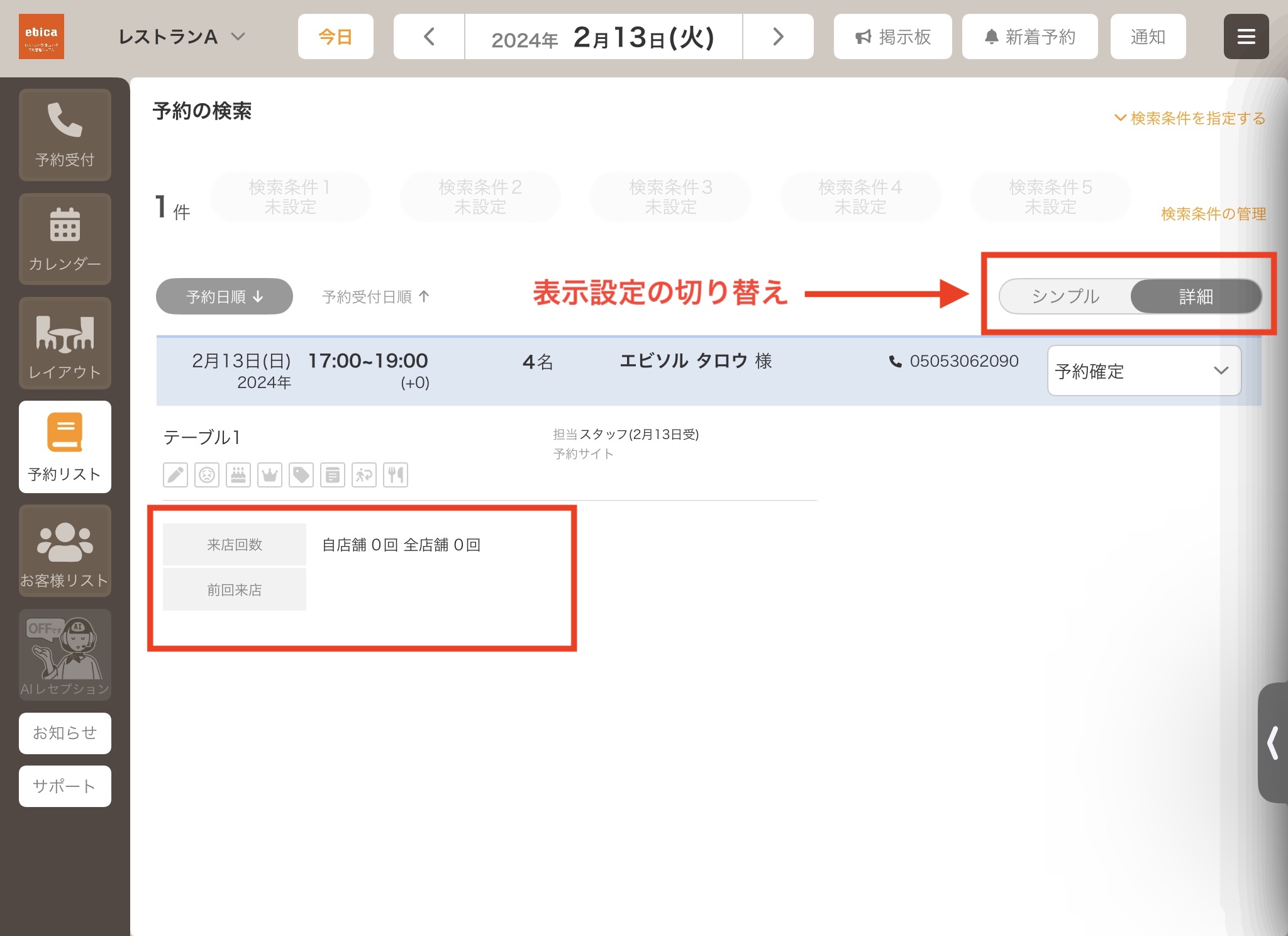Open the 予約確定 status dropdown
This screenshot has height=936, width=1288.
1144,371
